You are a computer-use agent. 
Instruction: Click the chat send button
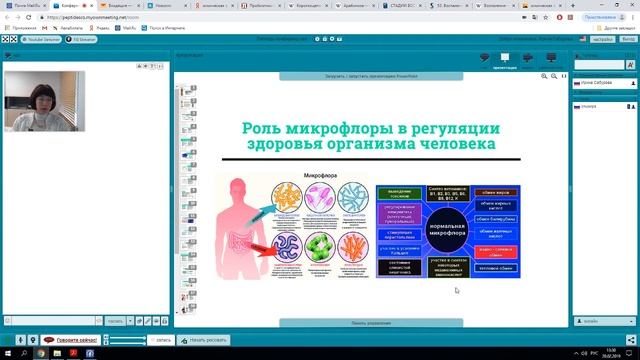(x=116, y=321)
